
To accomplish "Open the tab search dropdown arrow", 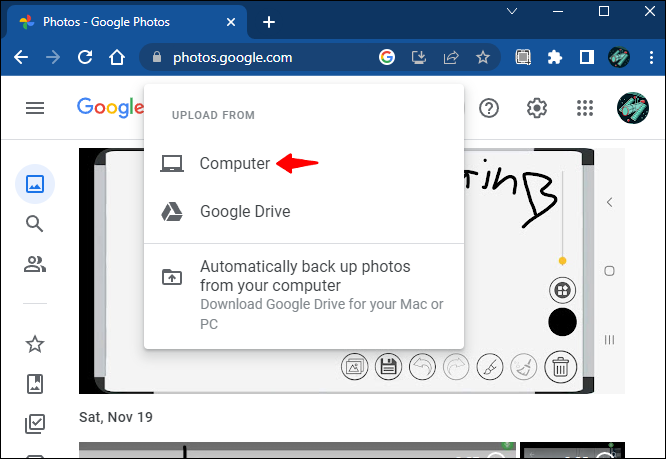I will (x=512, y=11).
